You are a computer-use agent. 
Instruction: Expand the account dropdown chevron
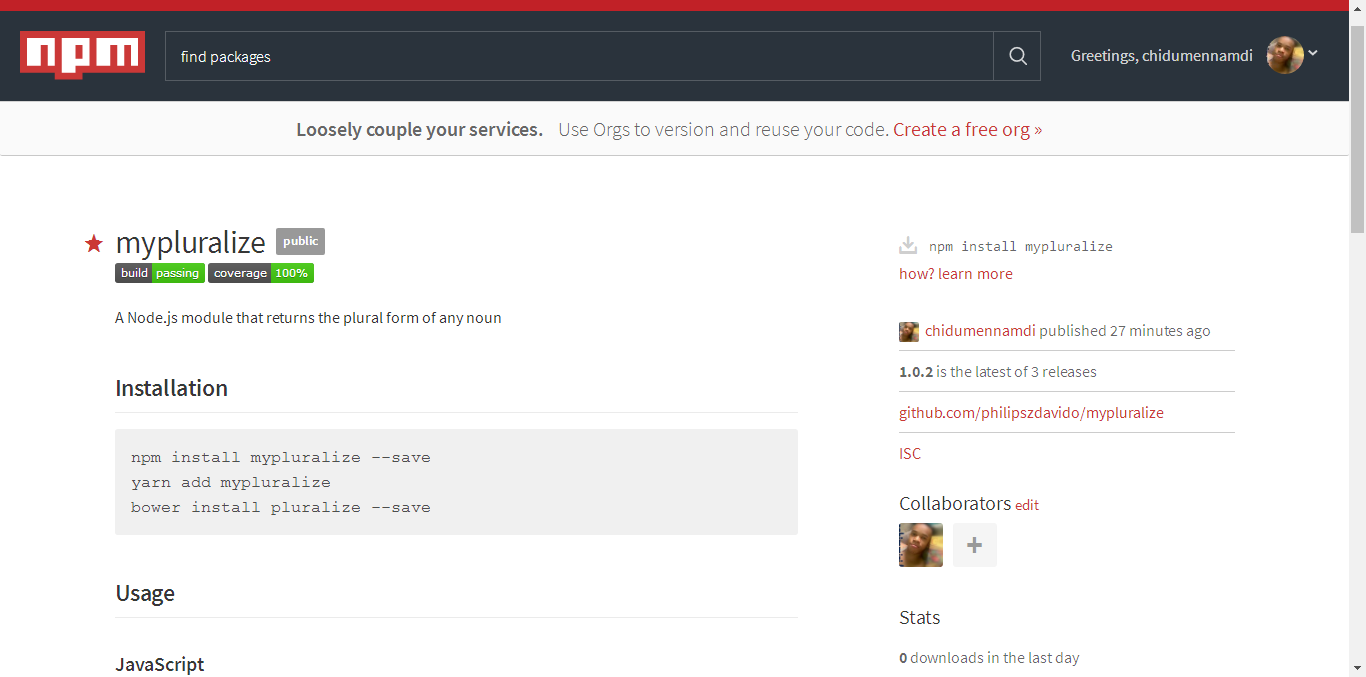coord(1313,53)
